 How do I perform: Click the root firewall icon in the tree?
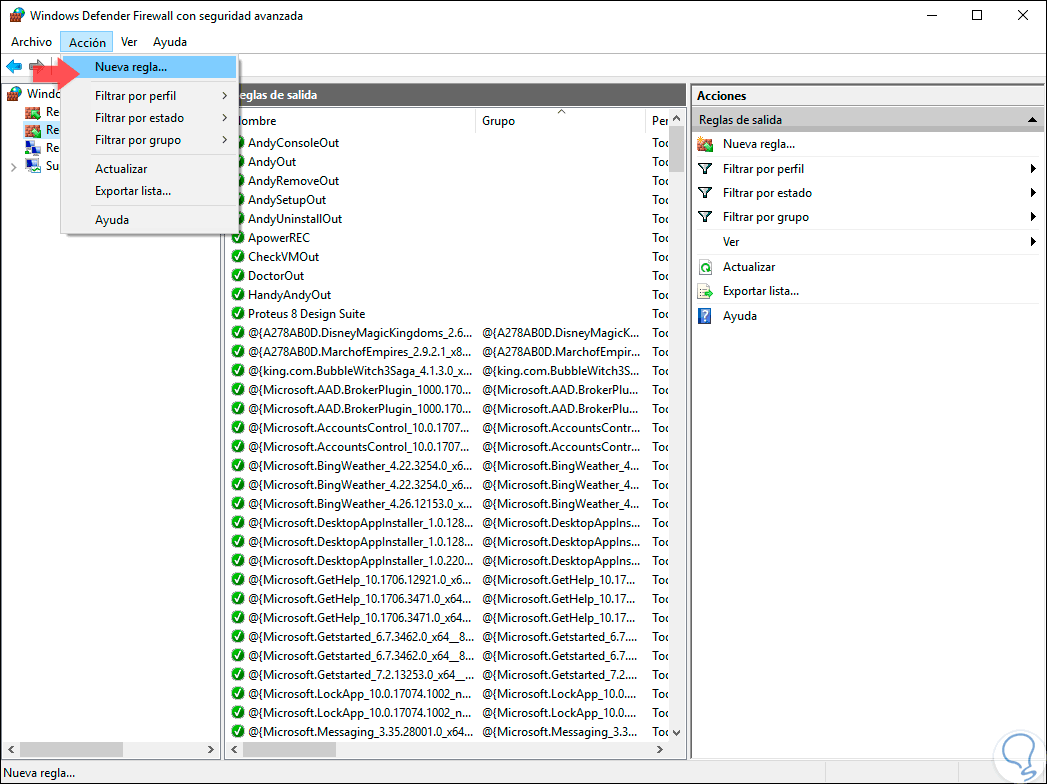pos(15,93)
